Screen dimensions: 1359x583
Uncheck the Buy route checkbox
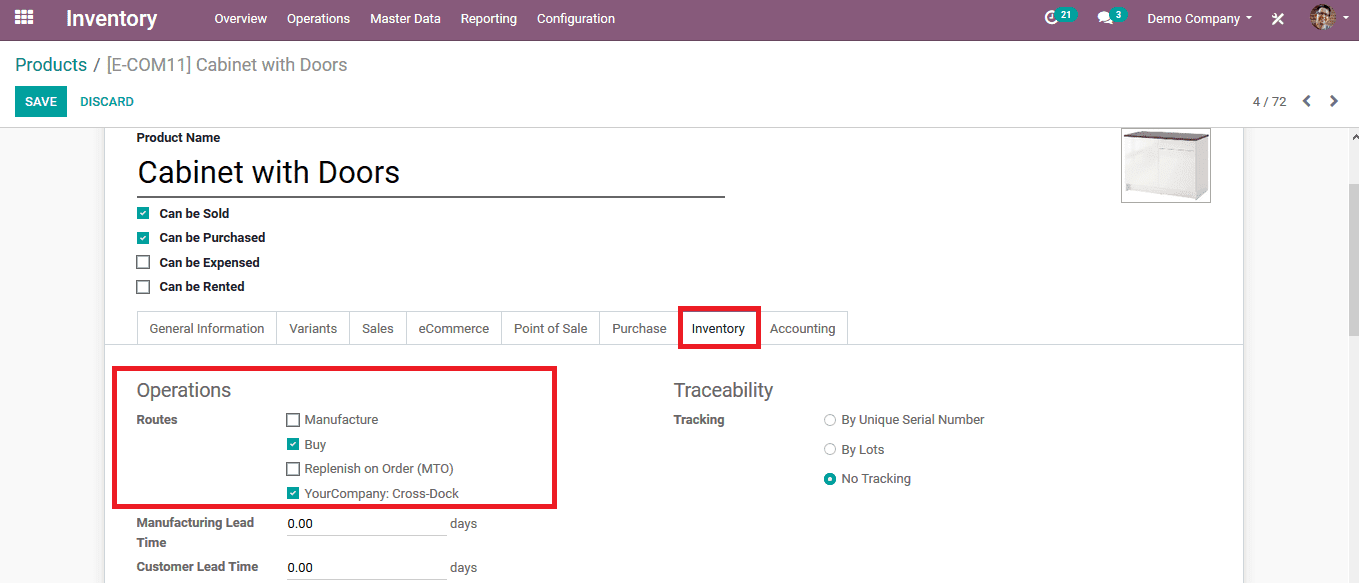293,444
